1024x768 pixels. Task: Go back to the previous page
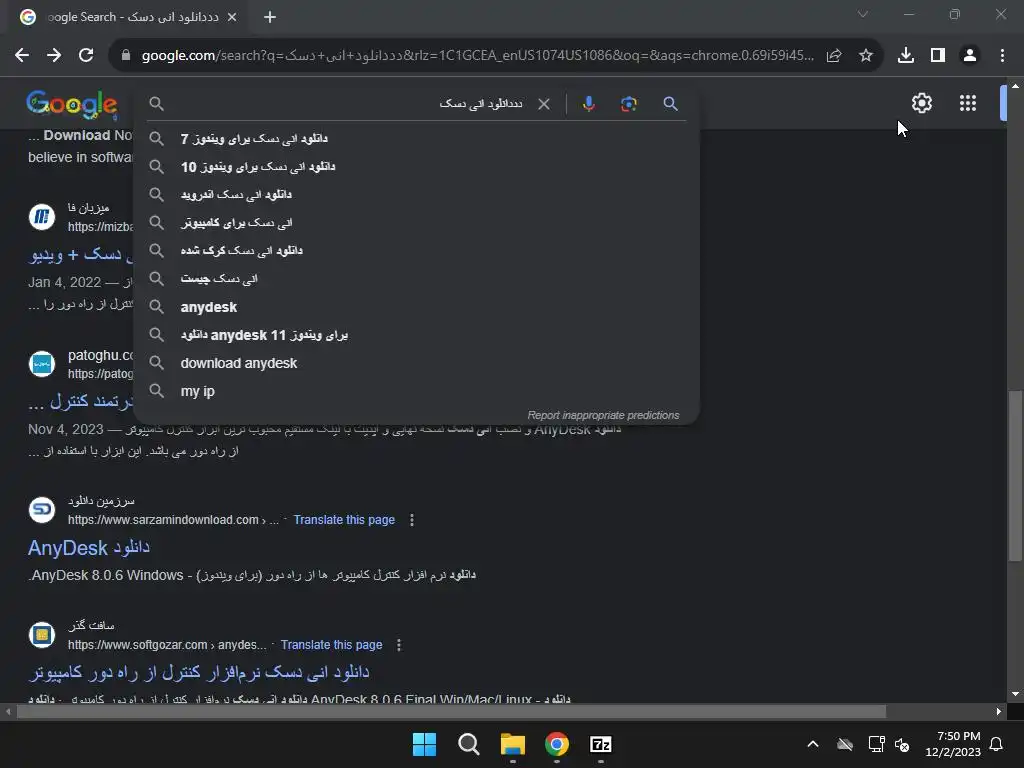point(22,56)
